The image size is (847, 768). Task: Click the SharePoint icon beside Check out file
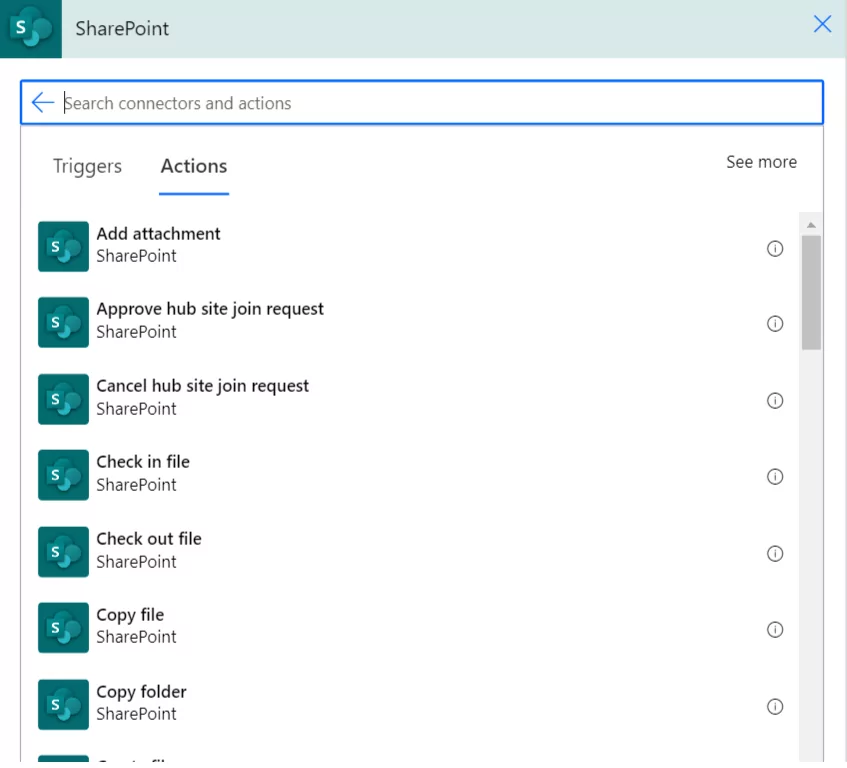click(x=63, y=552)
